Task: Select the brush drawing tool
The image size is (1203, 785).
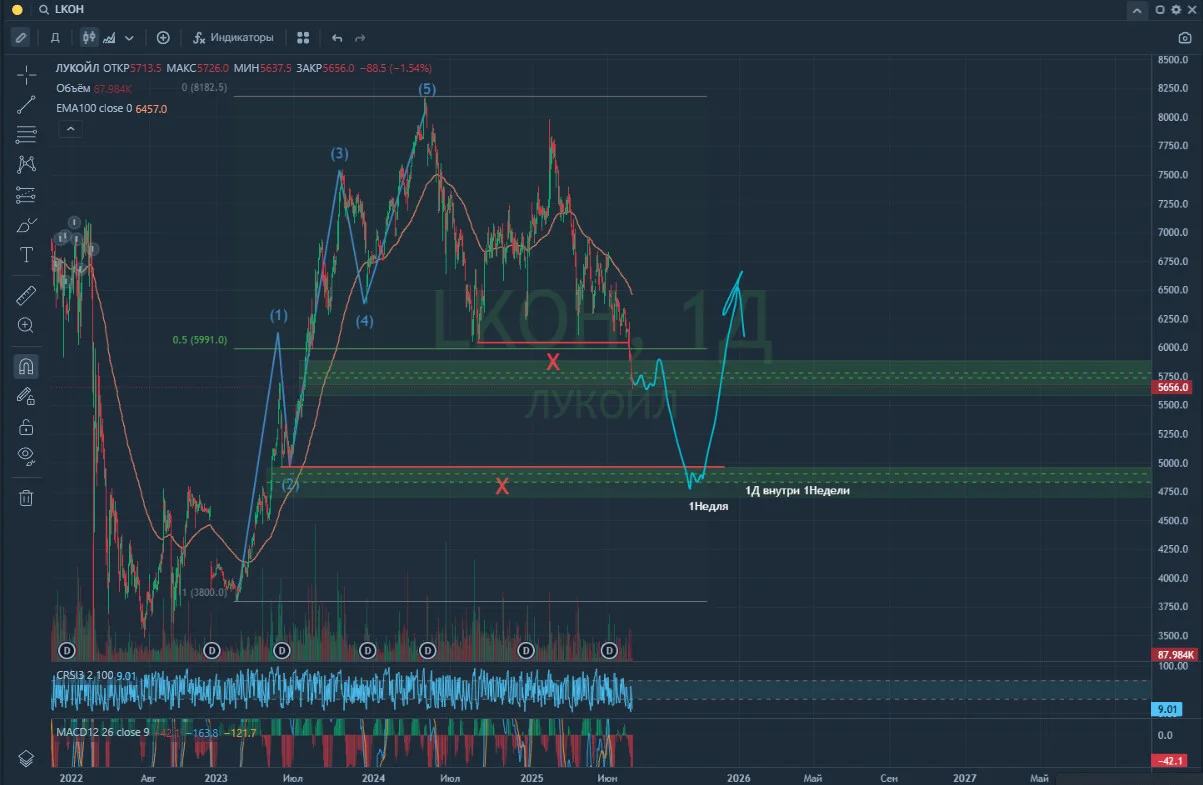Action: (x=26, y=225)
